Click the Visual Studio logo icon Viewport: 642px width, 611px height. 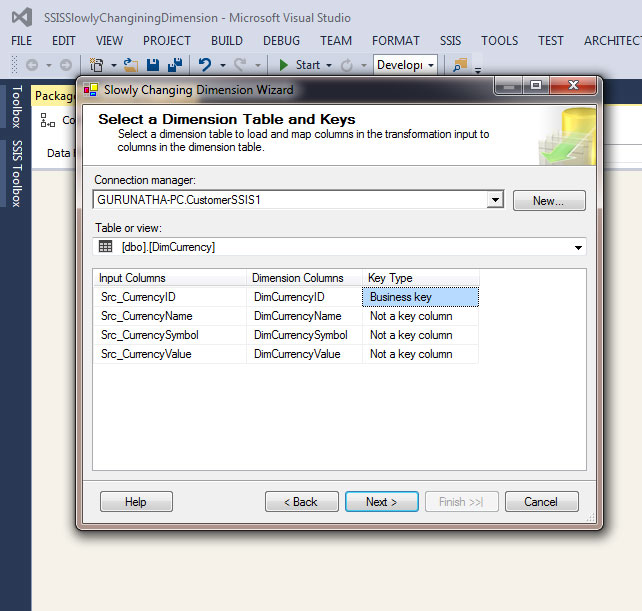coord(22,17)
